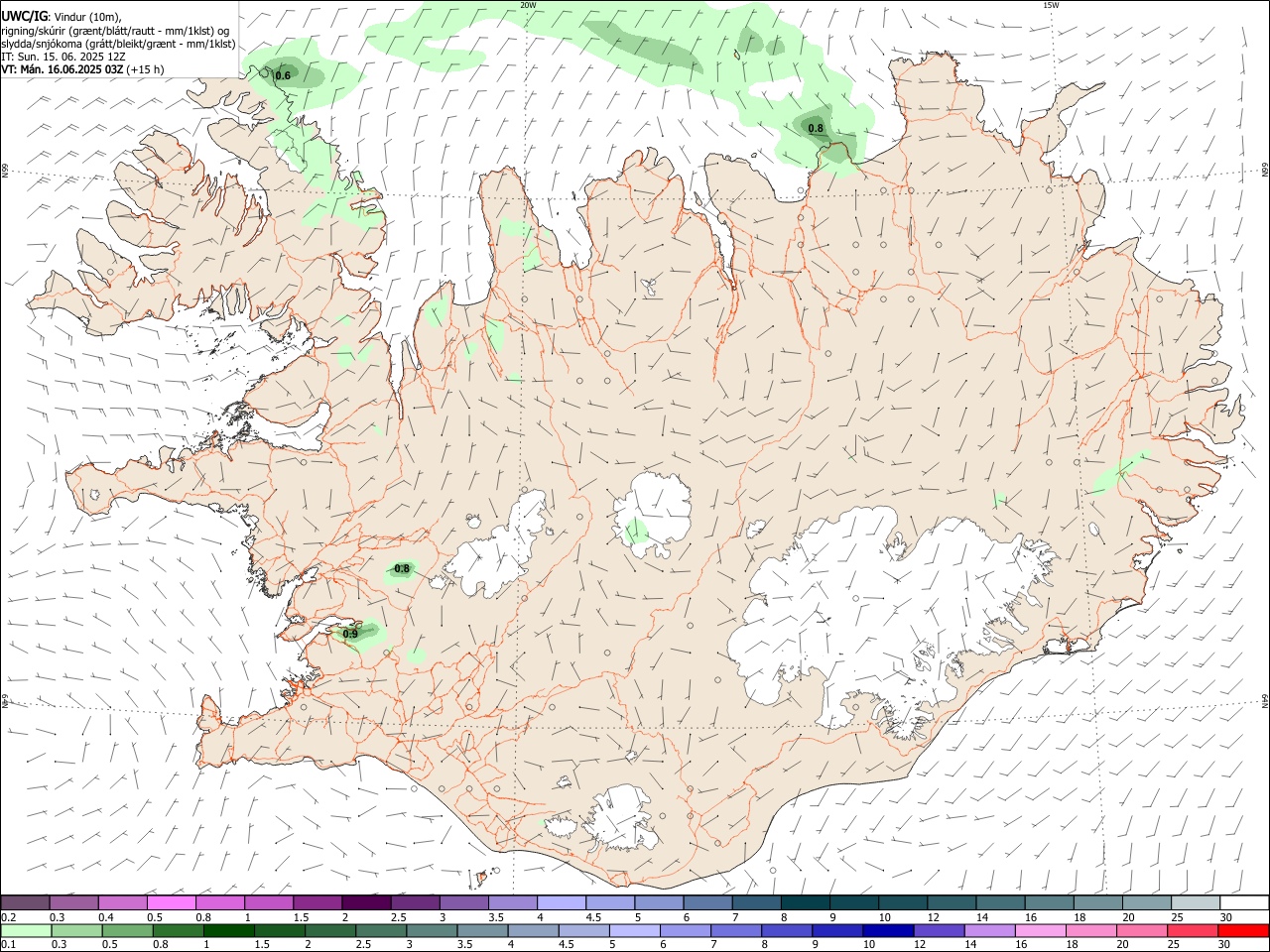Pick the purple-blue 12 swatch in rain scale
The image size is (1270, 952).
[x=939, y=930]
